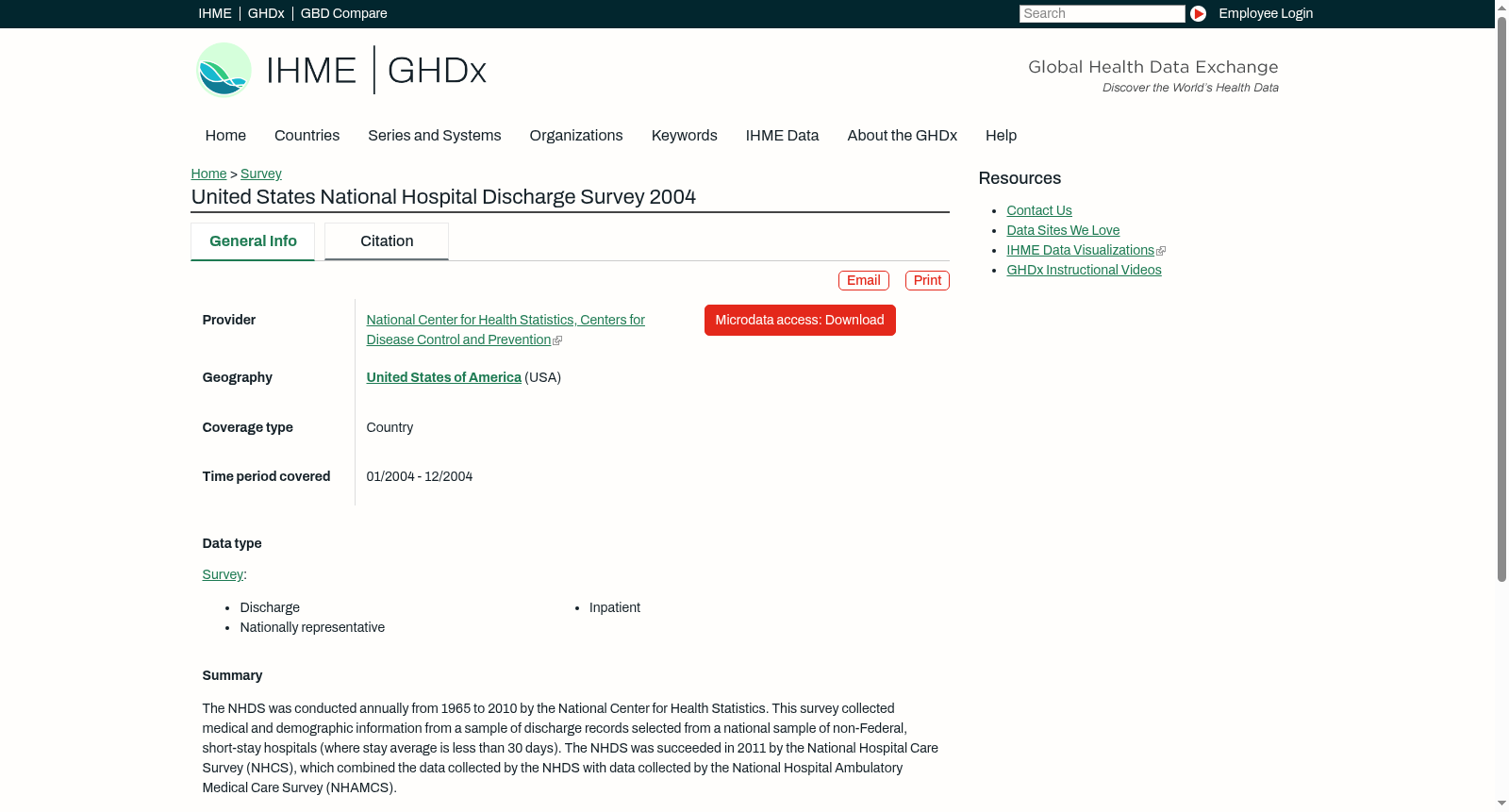This screenshot has height=812, width=1509.
Task: Select the General Info tab
Action: pos(253,241)
